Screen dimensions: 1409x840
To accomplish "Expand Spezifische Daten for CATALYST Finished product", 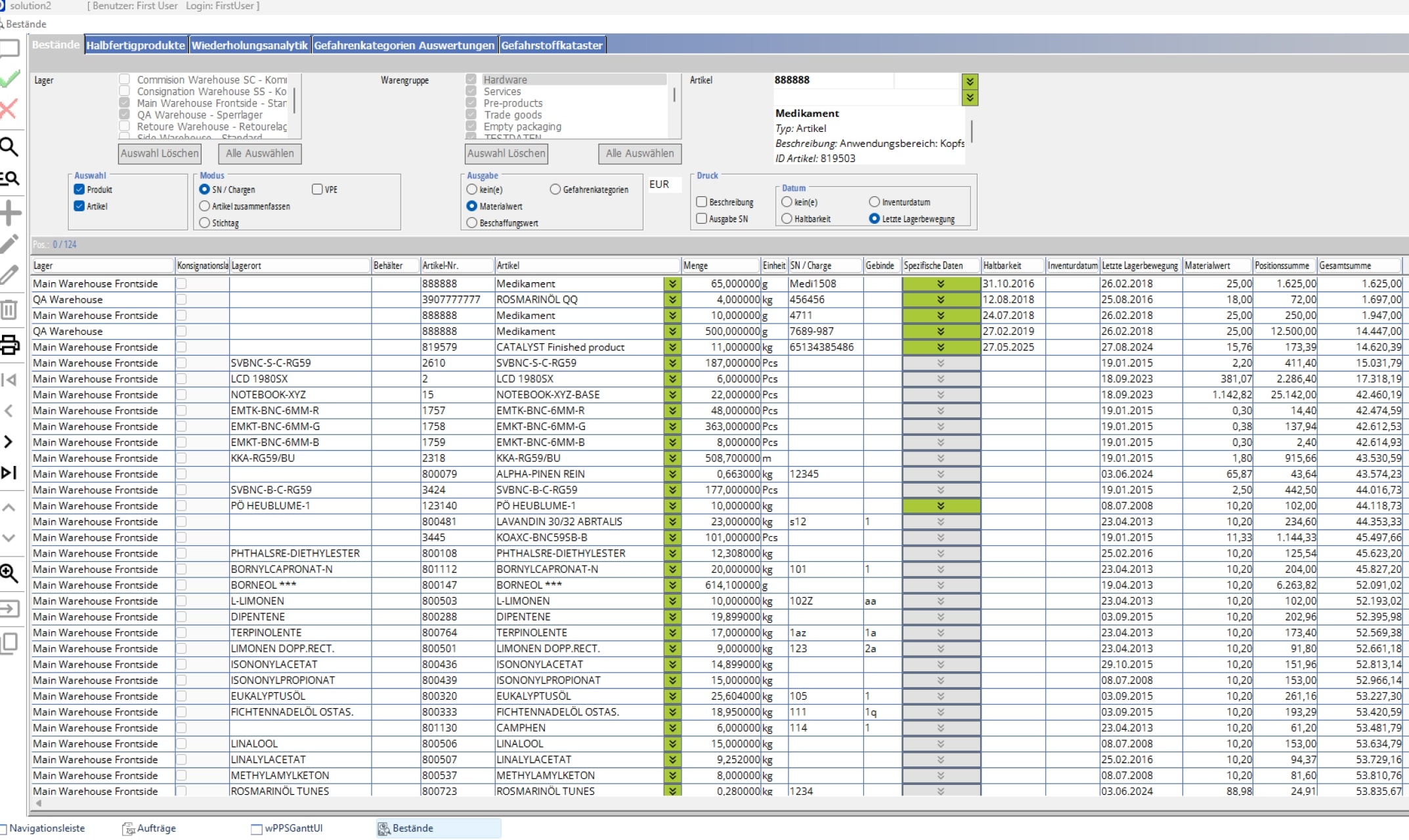I will click(x=941, y=347).
